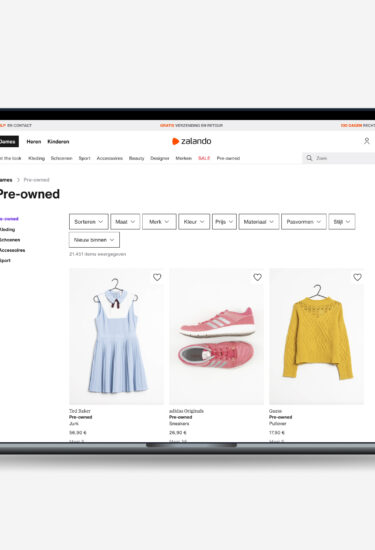
Task: Open the Sport menu
Action: click(x=84, y=158)
